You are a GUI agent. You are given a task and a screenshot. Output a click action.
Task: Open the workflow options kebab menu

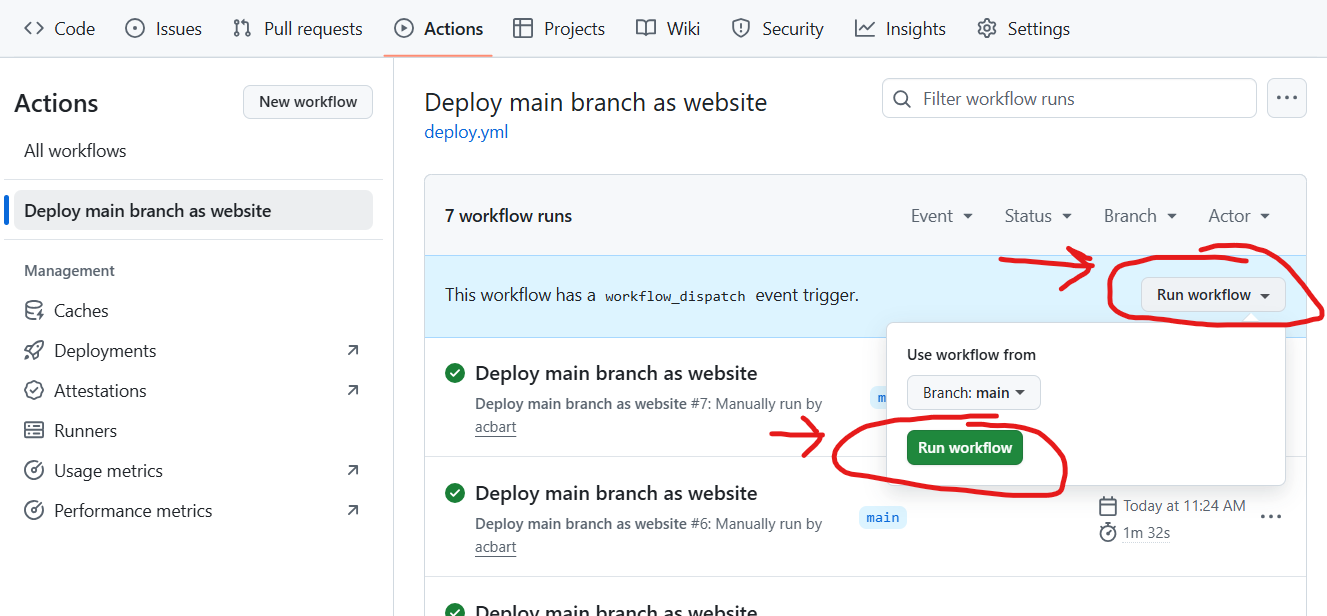click(x=1287, y=97)
